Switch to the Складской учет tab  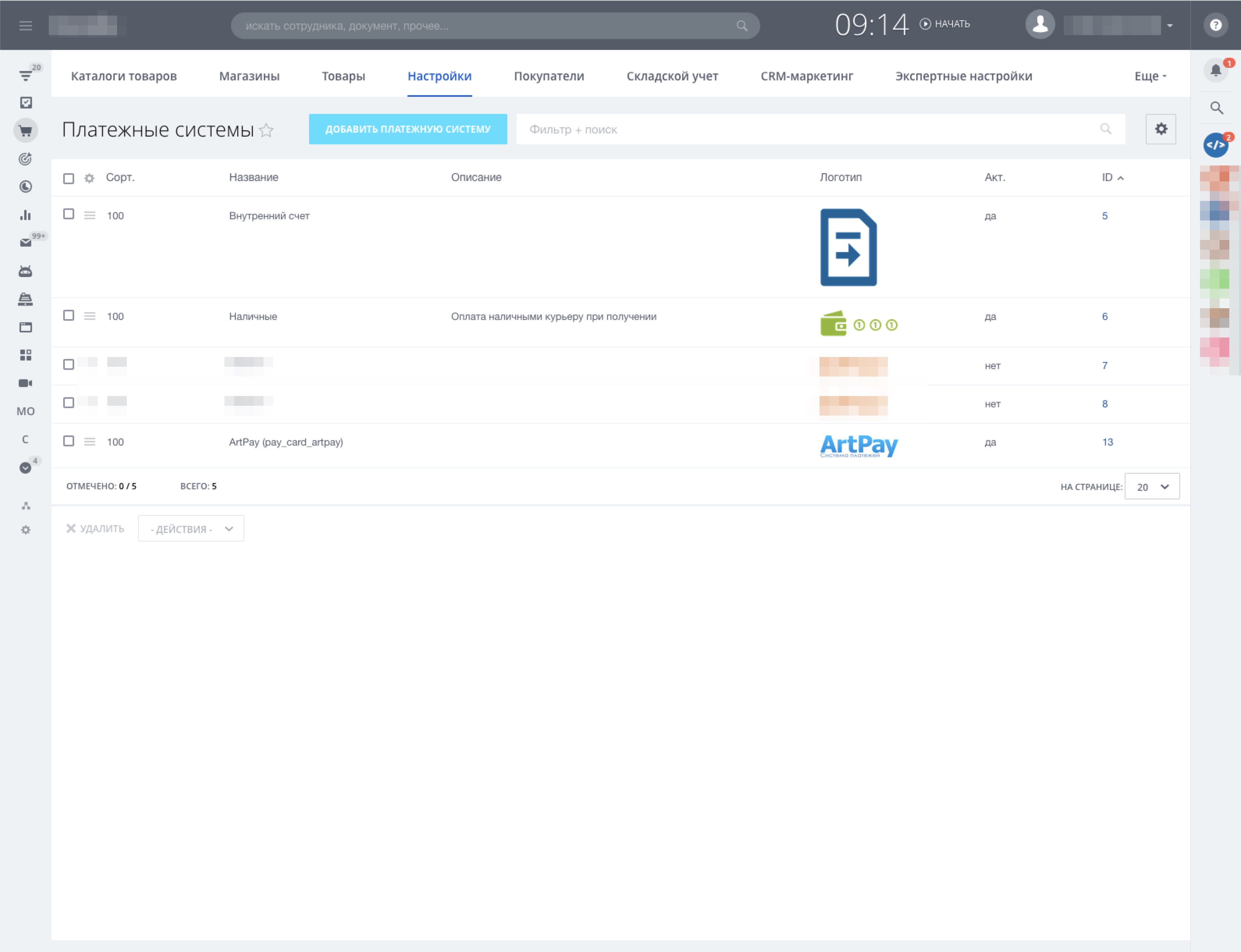pos(672,76)
